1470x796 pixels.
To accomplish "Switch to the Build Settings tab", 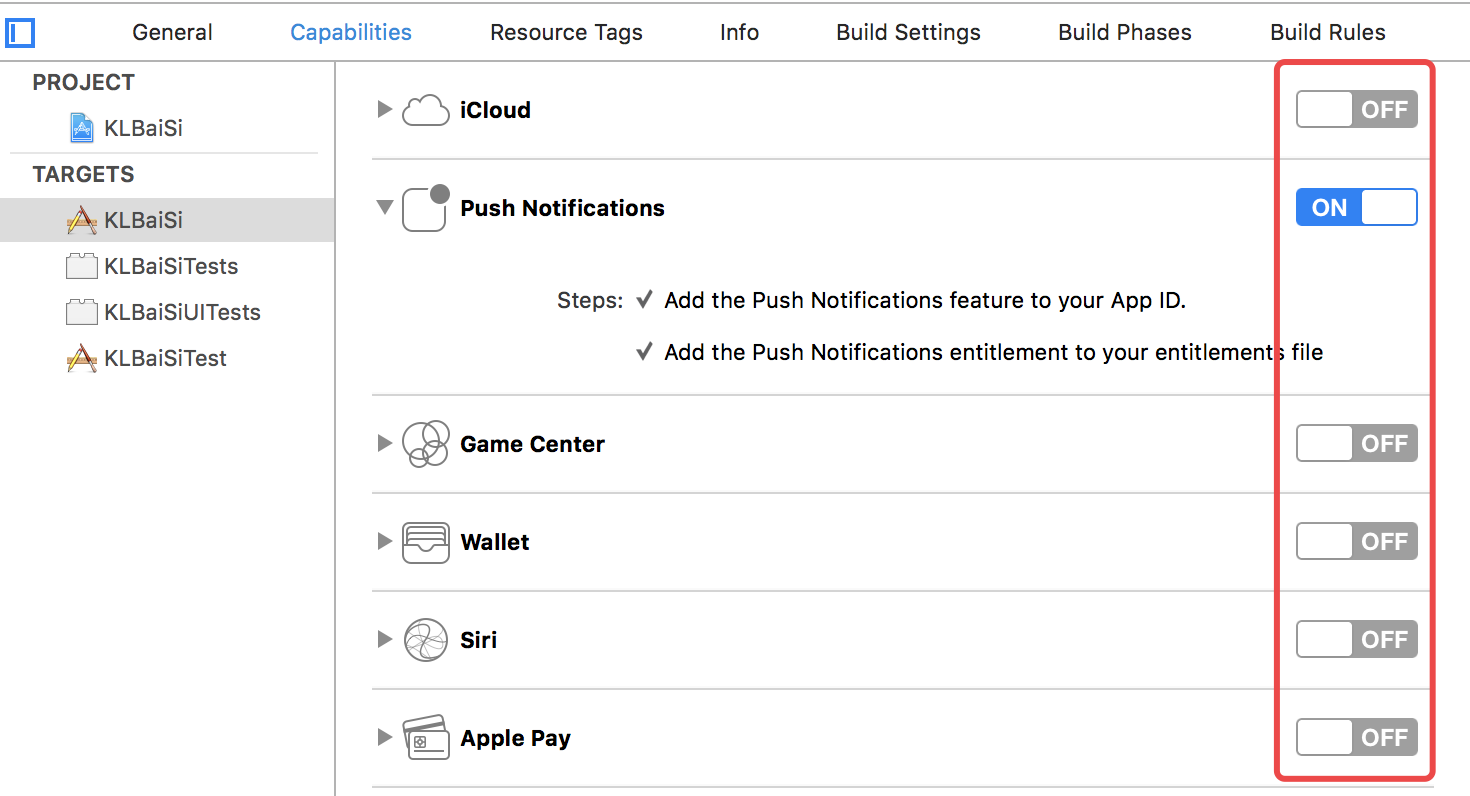I will (908, 32).
